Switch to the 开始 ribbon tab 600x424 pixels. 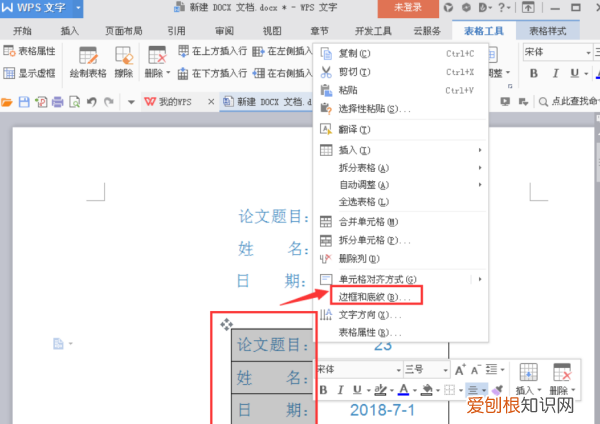pyautogui.click(x=22, y=31)
